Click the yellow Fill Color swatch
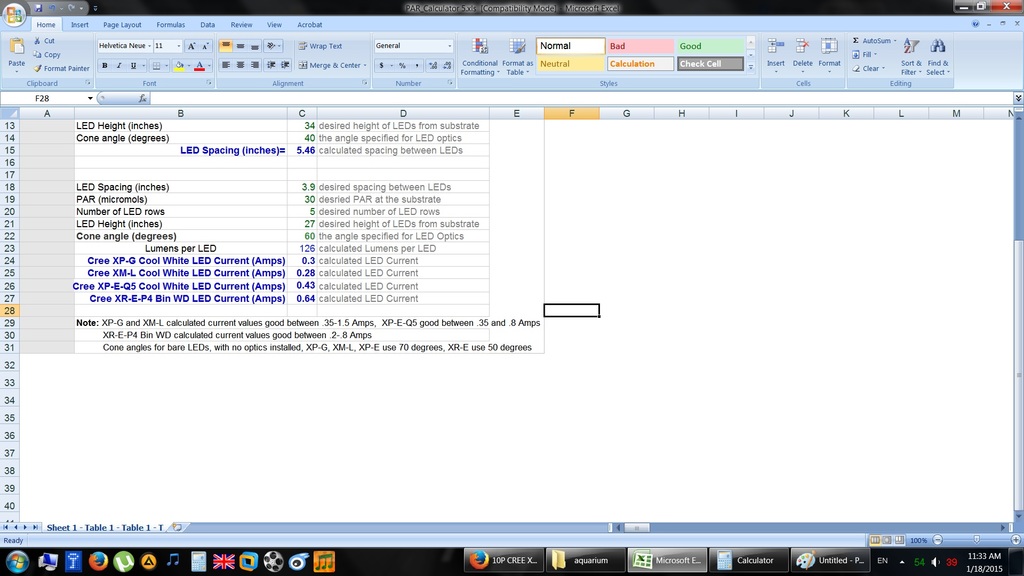1024x576 pixels. coord(178,66)
